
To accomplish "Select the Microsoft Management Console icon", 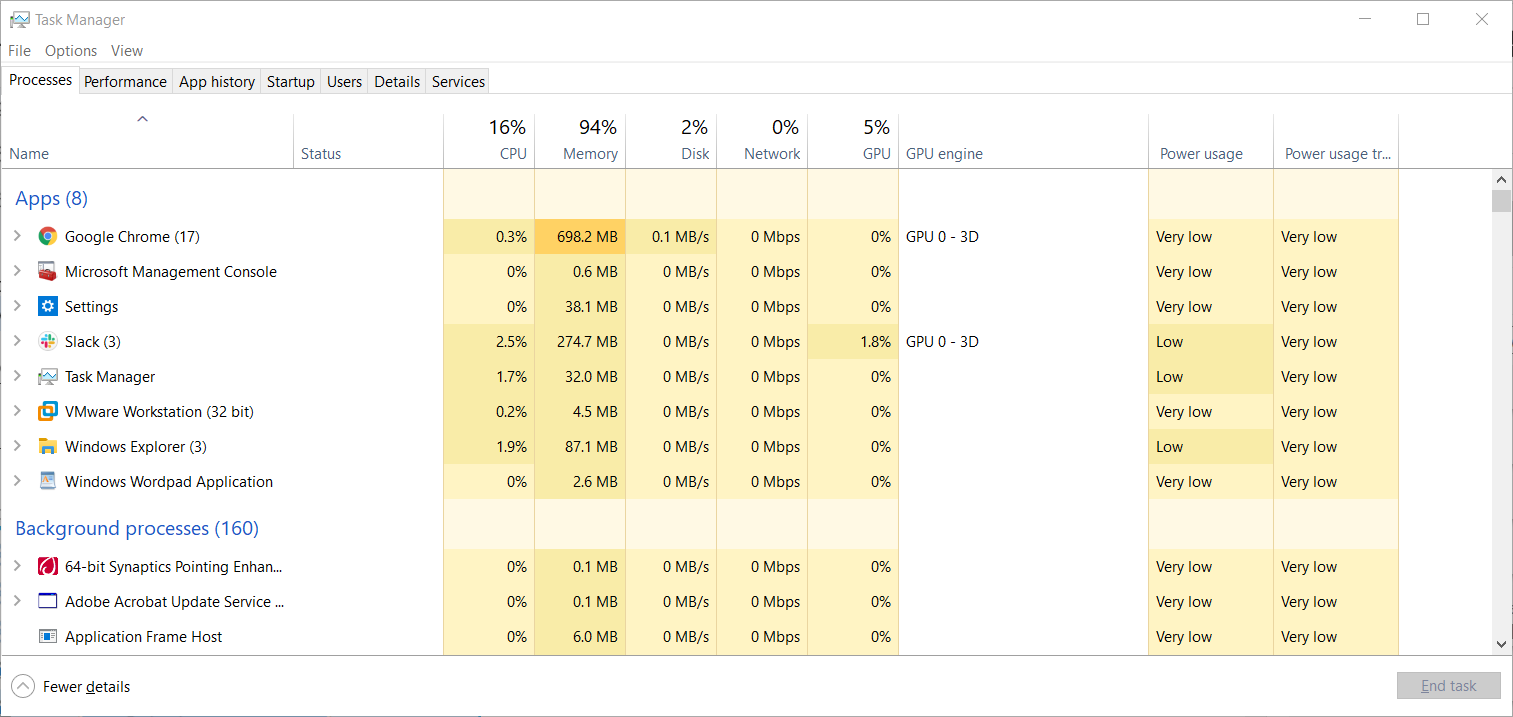I will click(47, 272).
